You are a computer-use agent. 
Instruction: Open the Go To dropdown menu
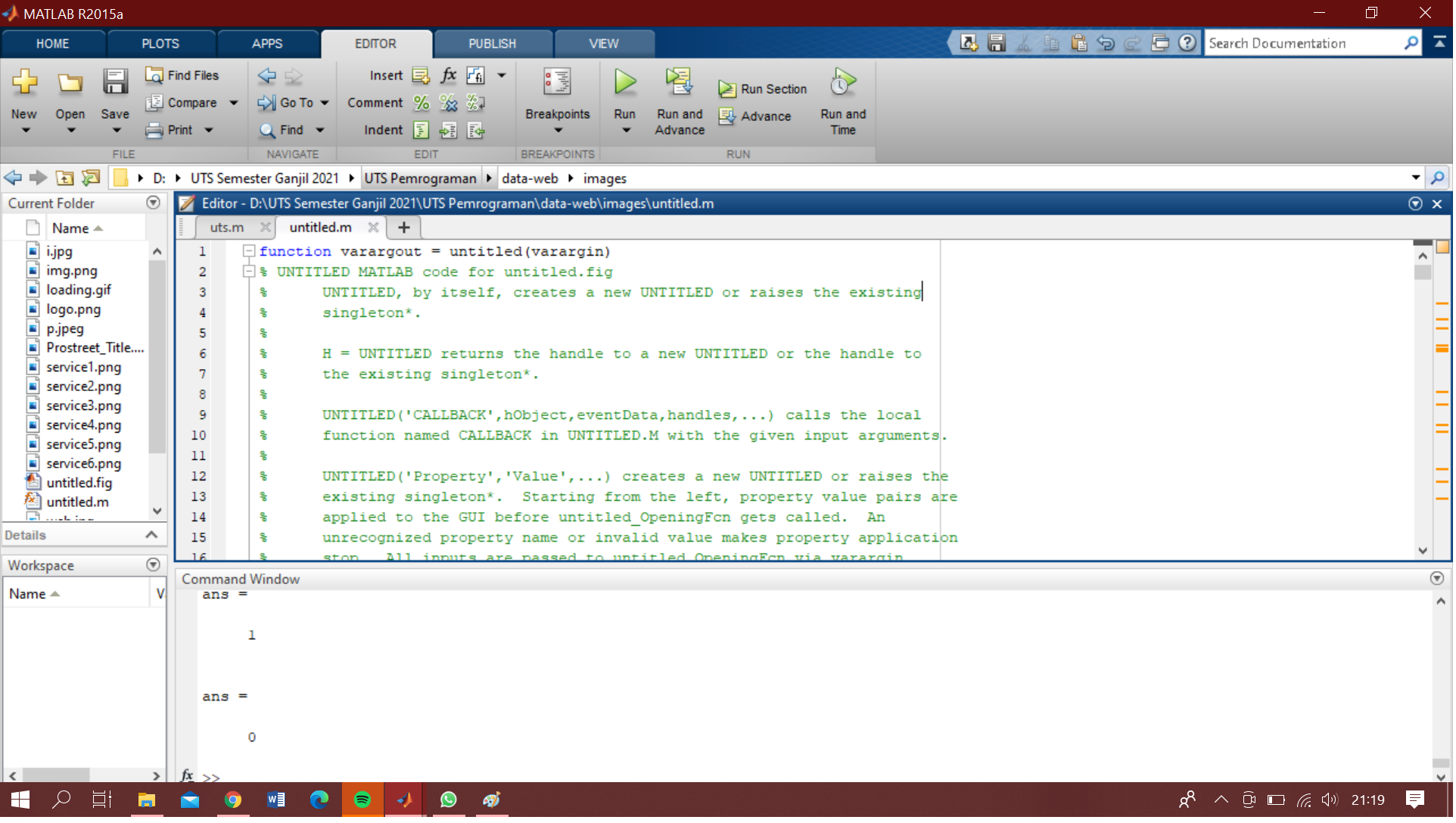point(325,103)
